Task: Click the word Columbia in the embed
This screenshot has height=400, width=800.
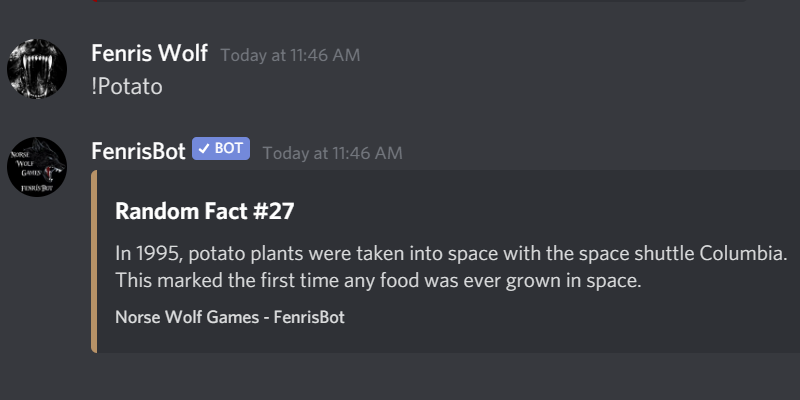Action: [743, 254]
